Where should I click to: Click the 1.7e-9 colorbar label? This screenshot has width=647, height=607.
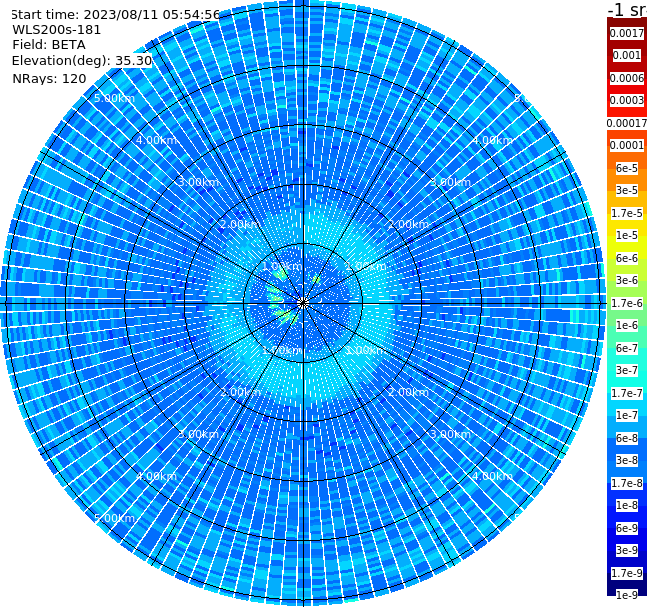(x=627, y=573)
